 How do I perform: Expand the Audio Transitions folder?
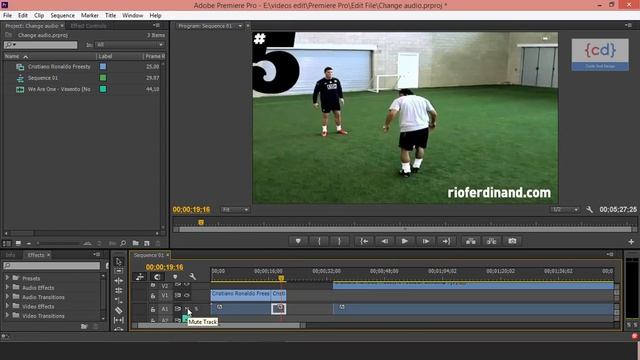click(x=7, y=297)
